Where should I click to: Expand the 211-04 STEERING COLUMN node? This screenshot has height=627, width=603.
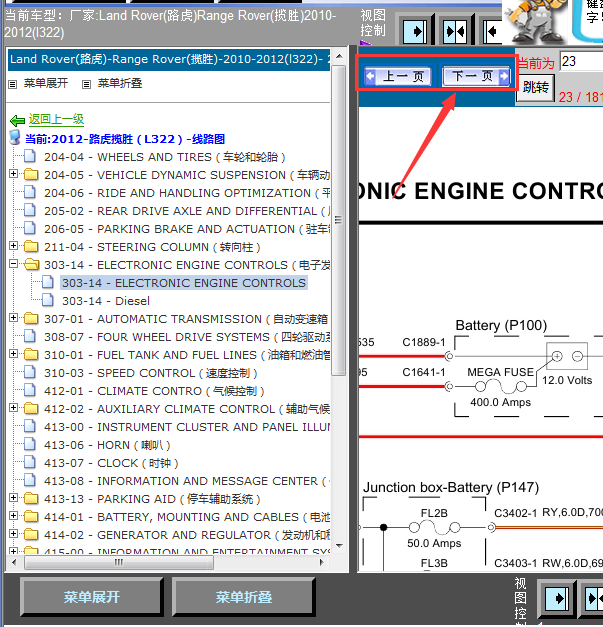pos(13,246)
